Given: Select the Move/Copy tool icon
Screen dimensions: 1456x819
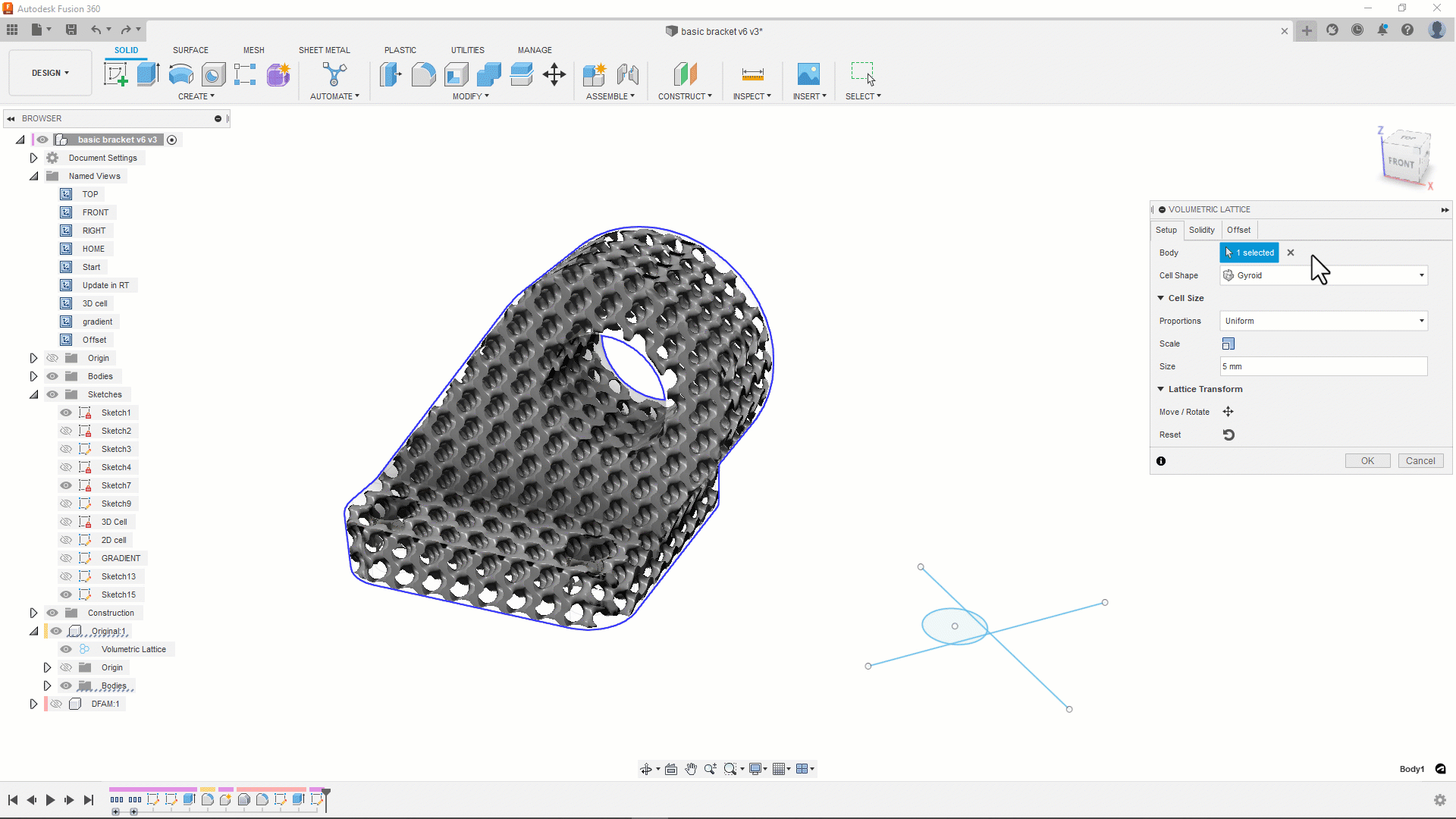Looking at the screenshot, I should pyautogui.click(x=554, y=74).
